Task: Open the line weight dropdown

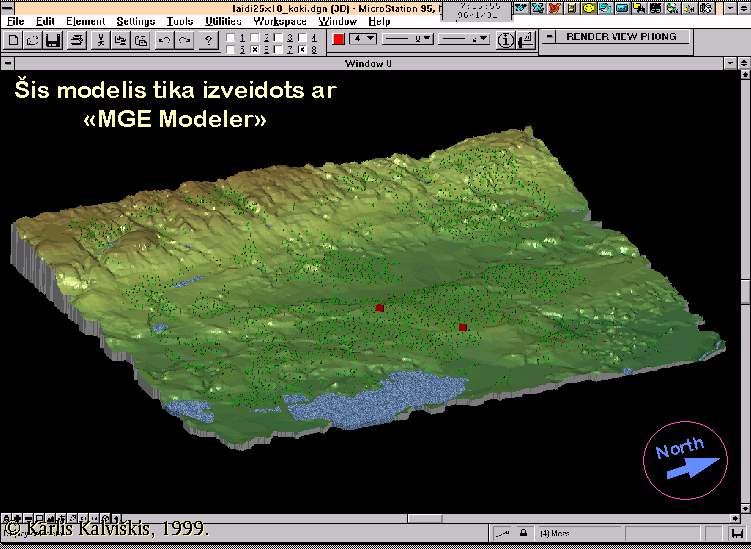Action: [464, 39]
